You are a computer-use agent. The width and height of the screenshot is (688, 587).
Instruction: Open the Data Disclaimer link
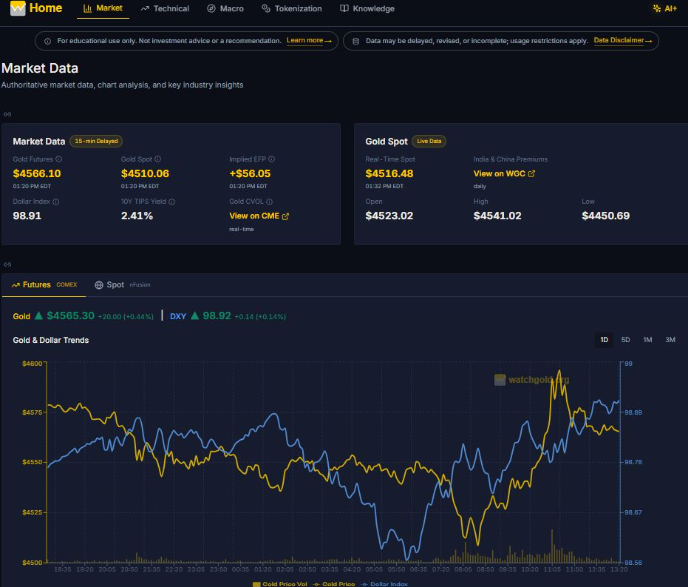pyautogui.click(x=623, y=40)
